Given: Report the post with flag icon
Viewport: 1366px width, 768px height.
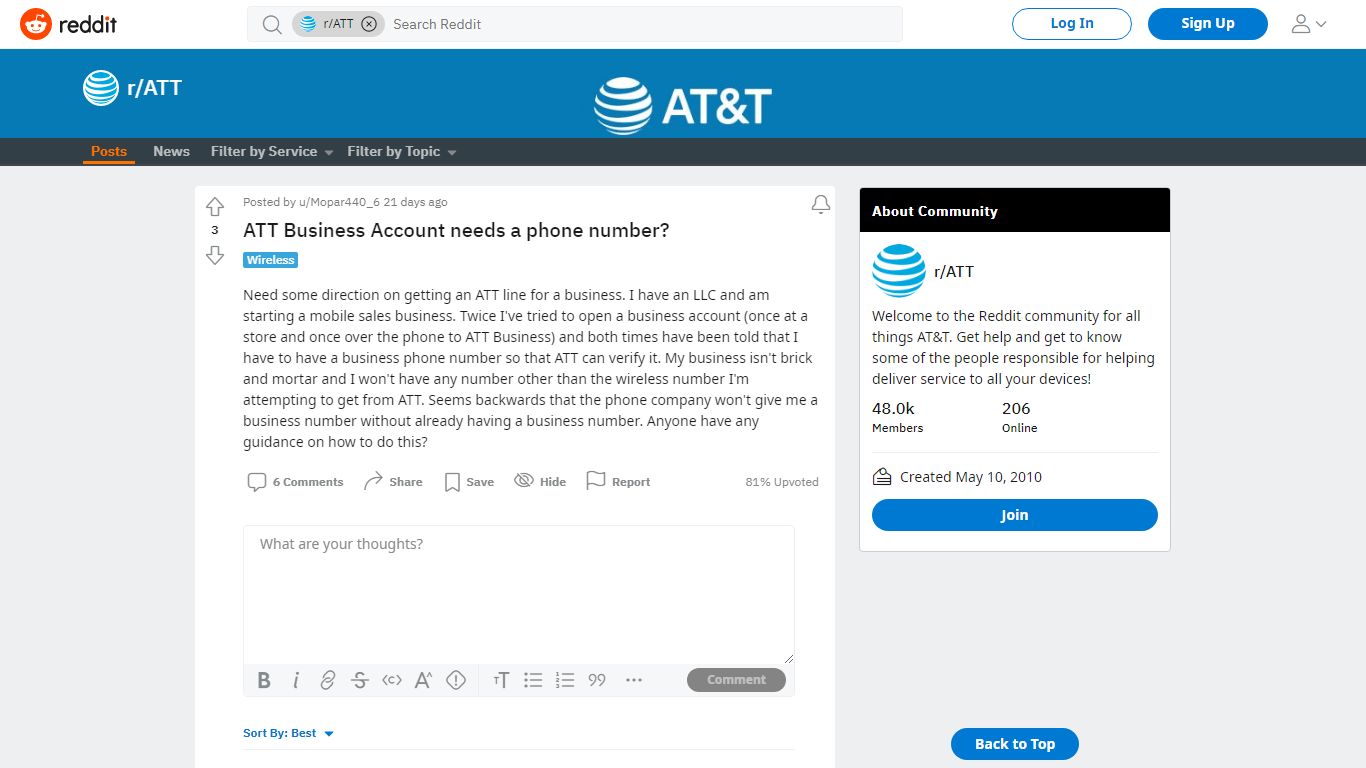Looking at the screenshot, I should pyautogui.click(x=618, y=482).
